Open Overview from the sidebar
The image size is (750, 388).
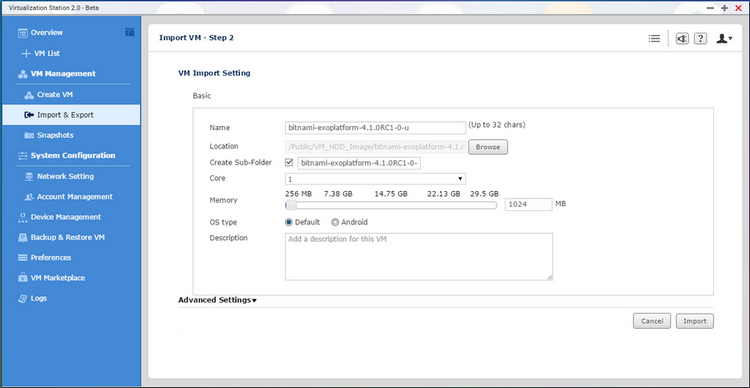[47, 33]
